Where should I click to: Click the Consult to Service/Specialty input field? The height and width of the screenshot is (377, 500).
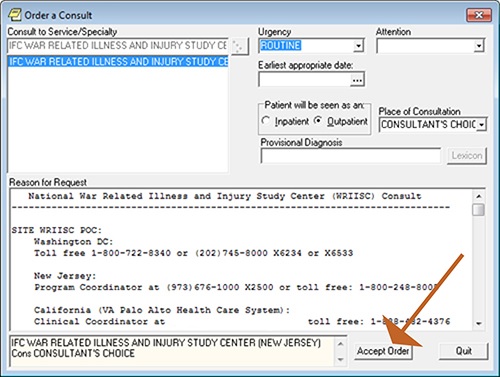click(x=118, y=46)
